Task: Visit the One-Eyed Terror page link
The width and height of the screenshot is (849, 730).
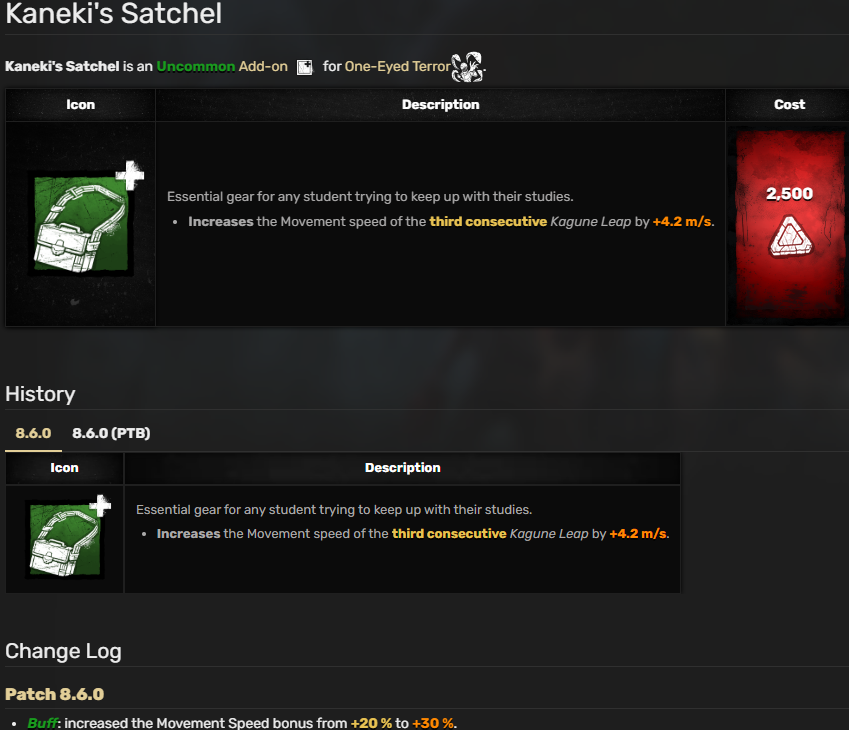Action: coord(397,66)
